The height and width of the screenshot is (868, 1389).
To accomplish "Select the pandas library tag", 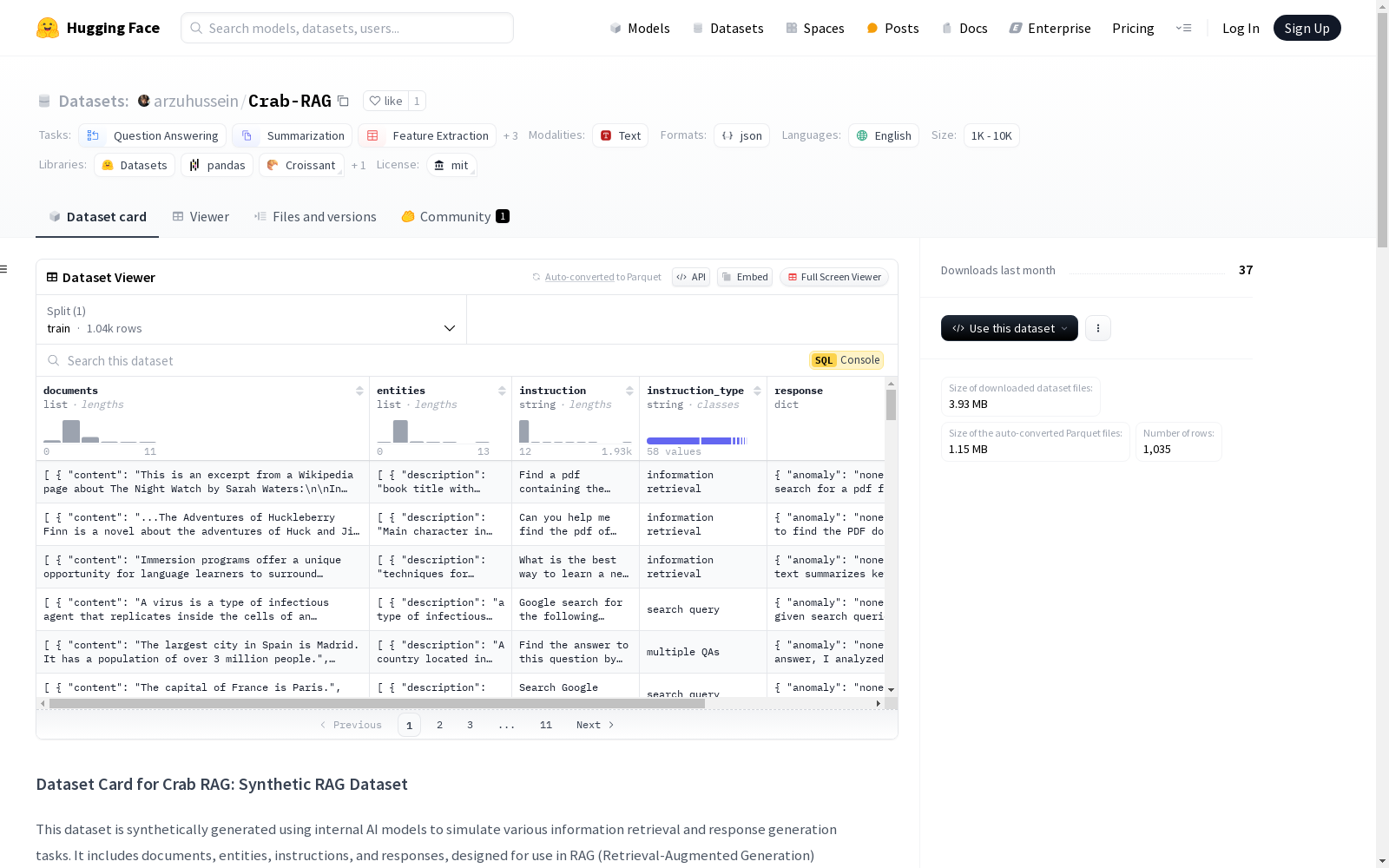I will (217, 165).
